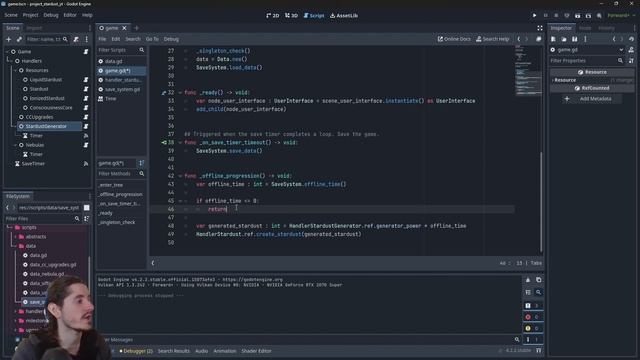Go to previous FileSystem folder arrow
The height and width of the screenshot is (360, 640).
[7, 208]
